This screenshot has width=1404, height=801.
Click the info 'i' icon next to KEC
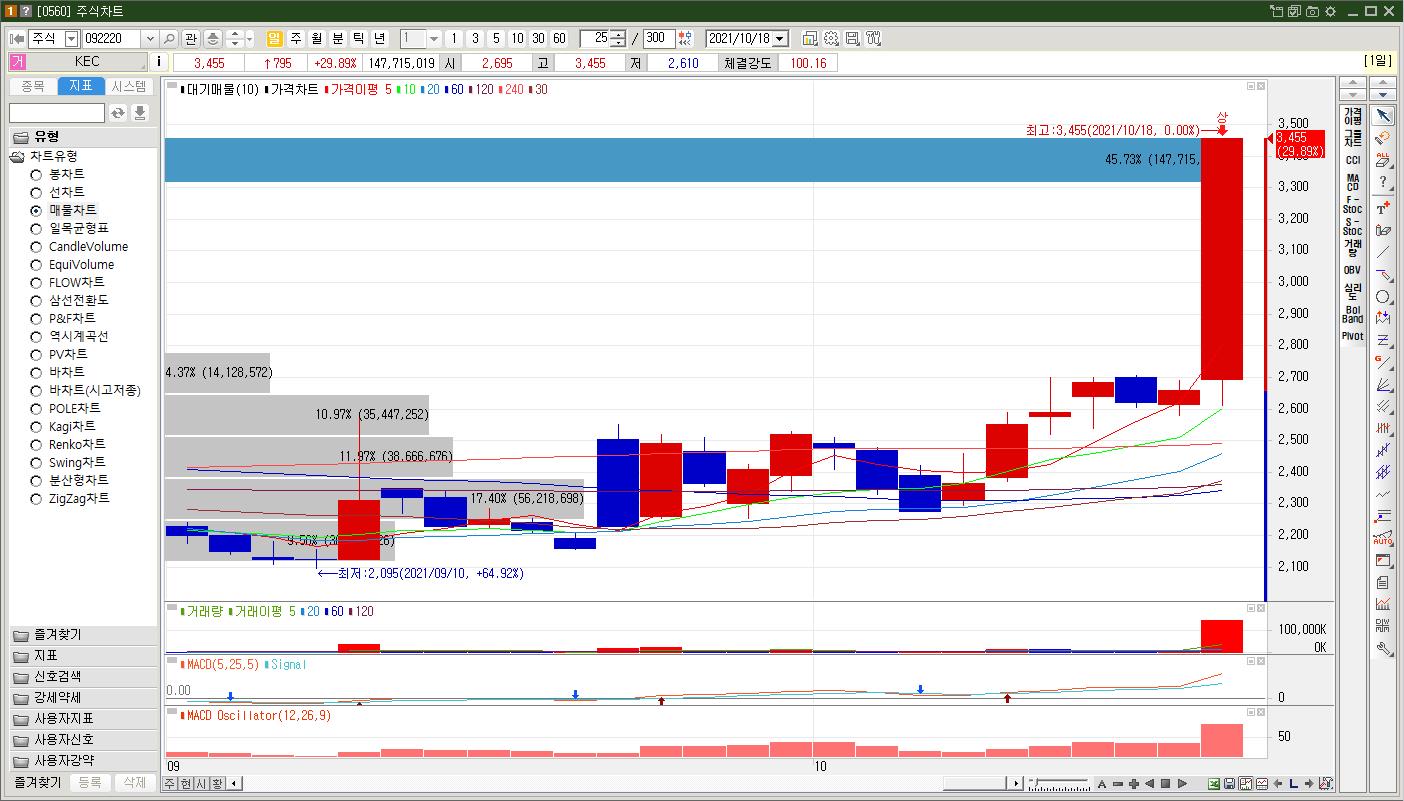[159, 63]
